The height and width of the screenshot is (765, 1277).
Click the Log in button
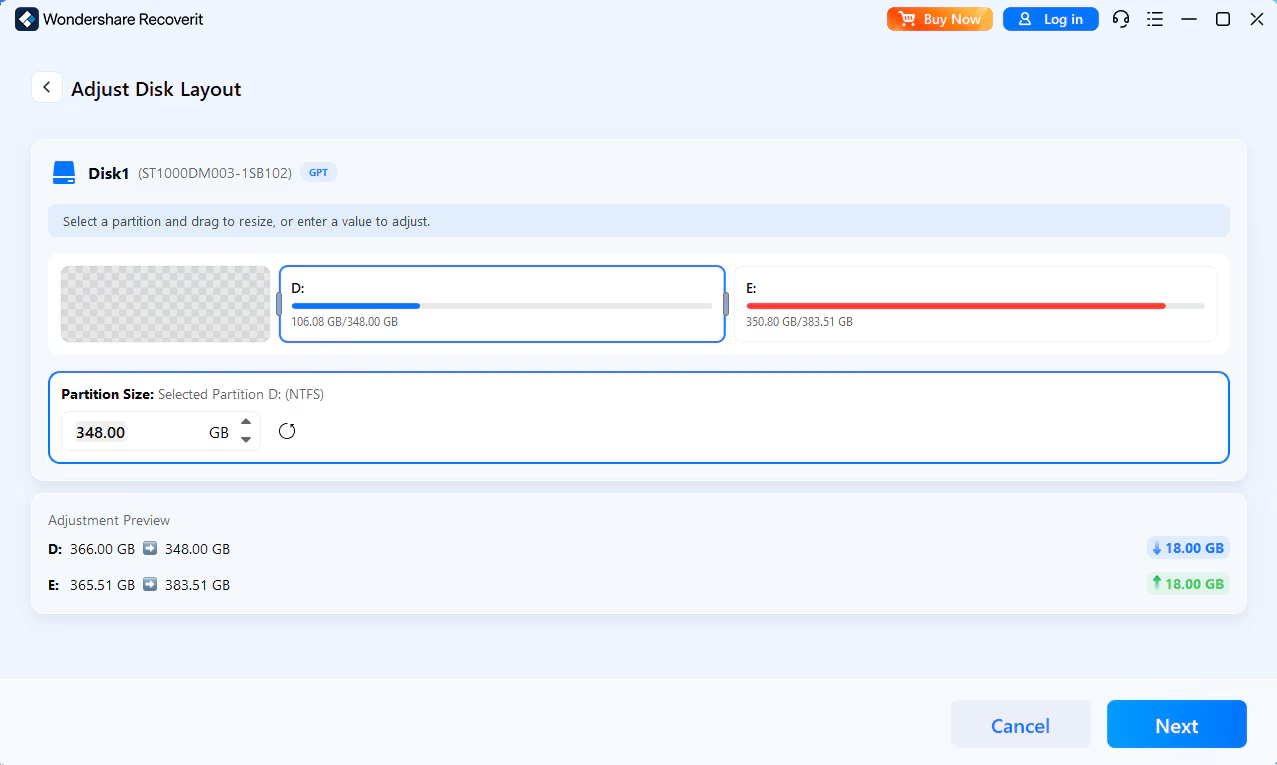pos(1050,19)
